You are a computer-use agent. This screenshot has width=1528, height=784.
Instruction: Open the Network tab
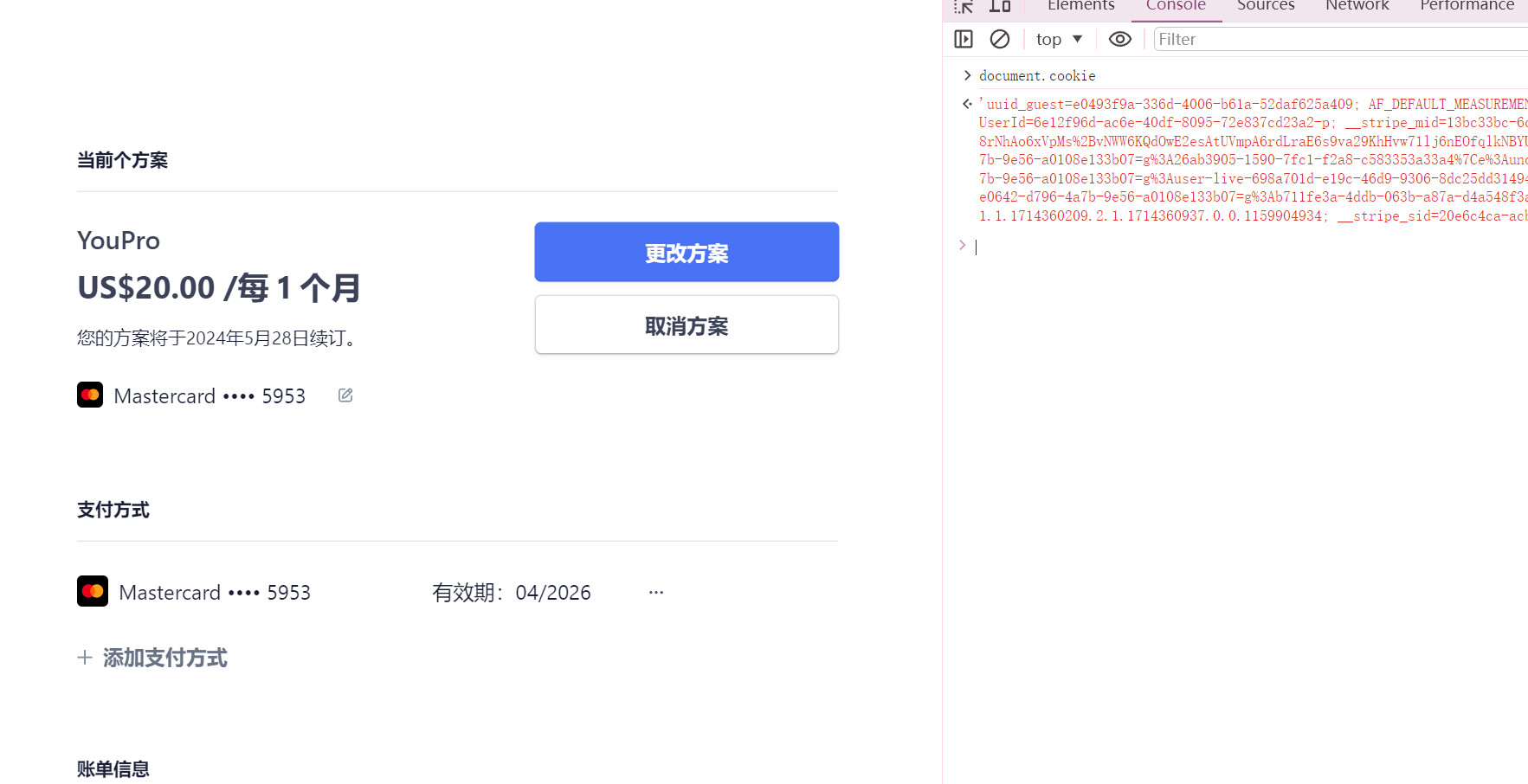tap(1357, 6)
